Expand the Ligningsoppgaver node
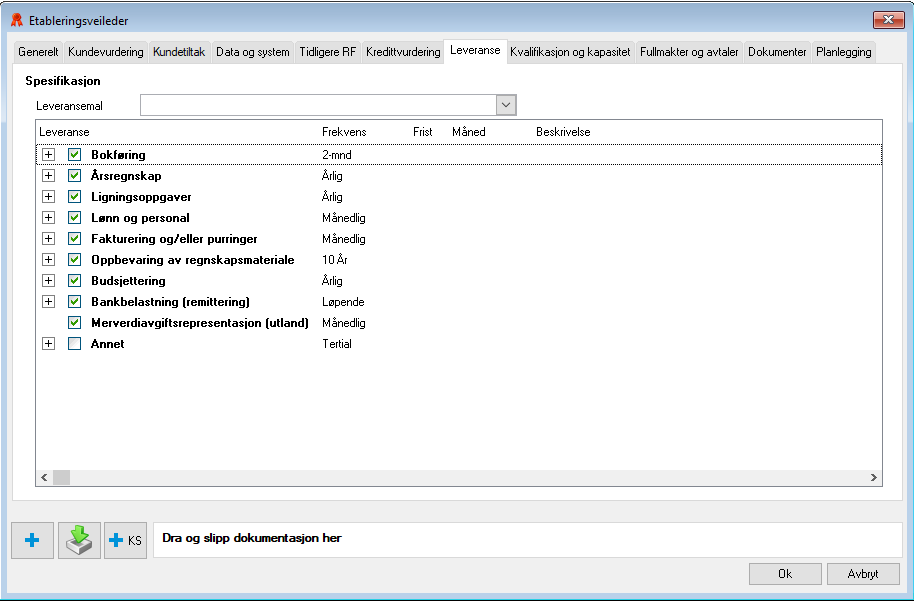Screen dimensions: 914x601 coord(48,196)
